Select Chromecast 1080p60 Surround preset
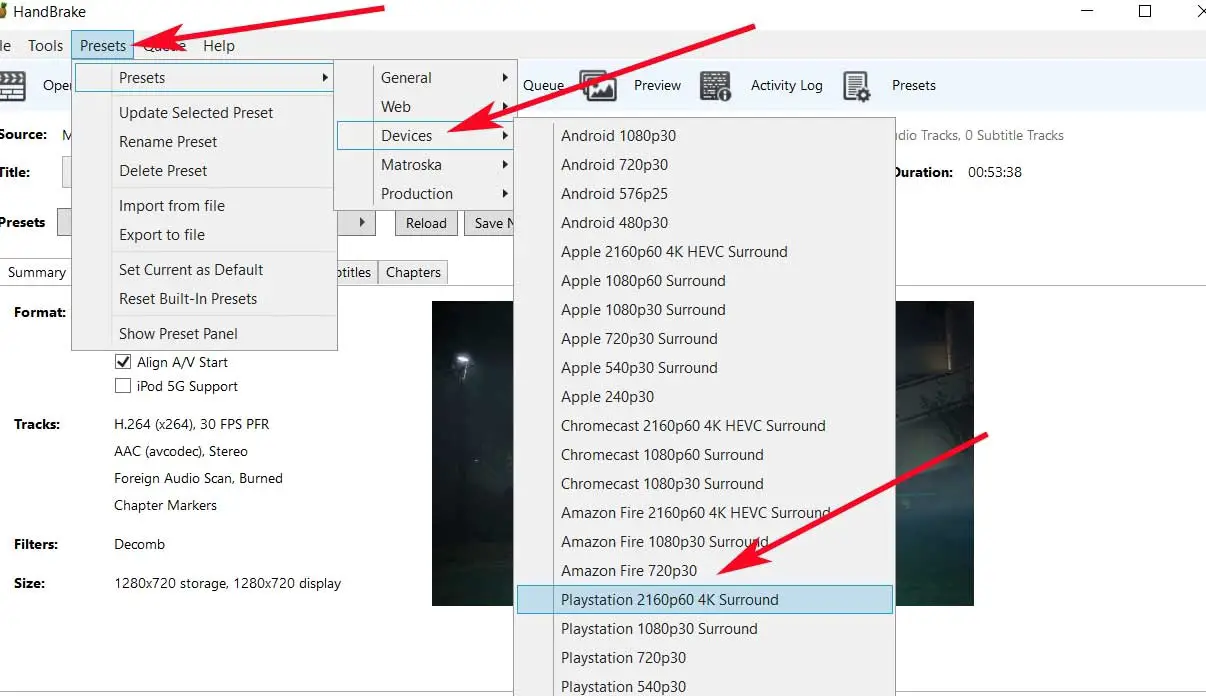This screenshot has height=696, width=1206. point(704,455)
